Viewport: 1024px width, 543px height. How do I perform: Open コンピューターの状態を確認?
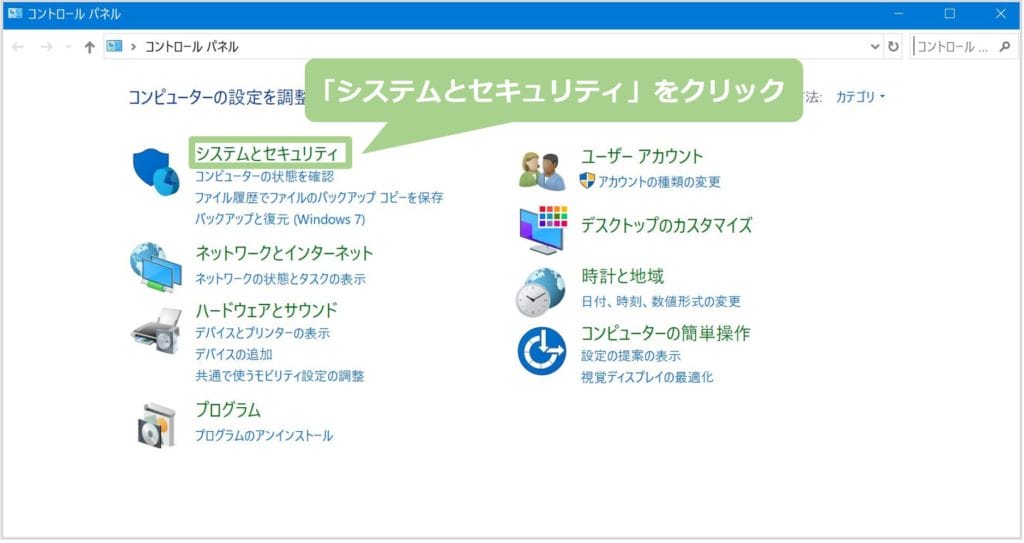264,176
